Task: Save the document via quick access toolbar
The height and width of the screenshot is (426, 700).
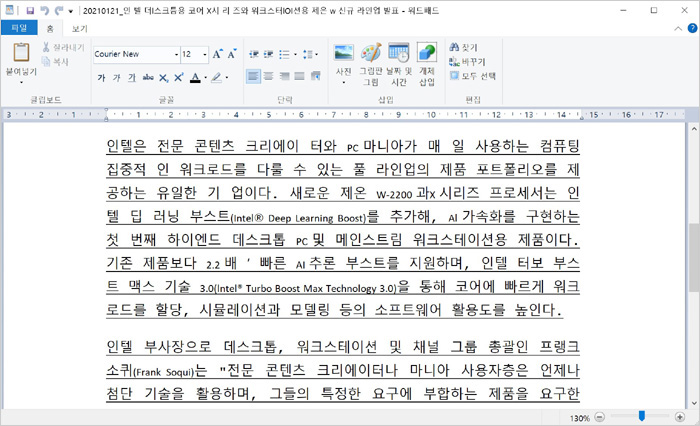Action: pyautogui.click(x=30, y=11)
